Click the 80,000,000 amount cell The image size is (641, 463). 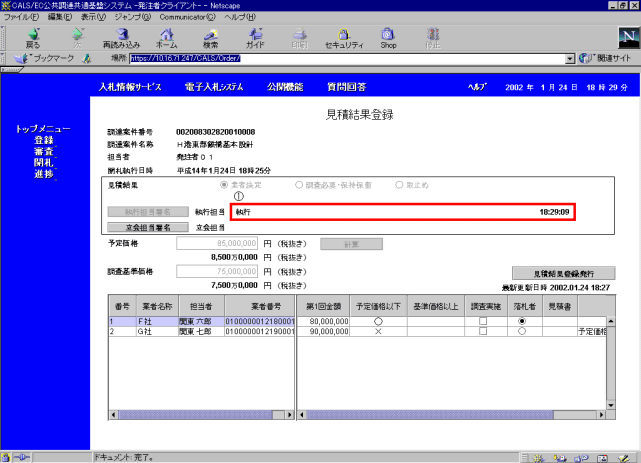coord(323,322)
